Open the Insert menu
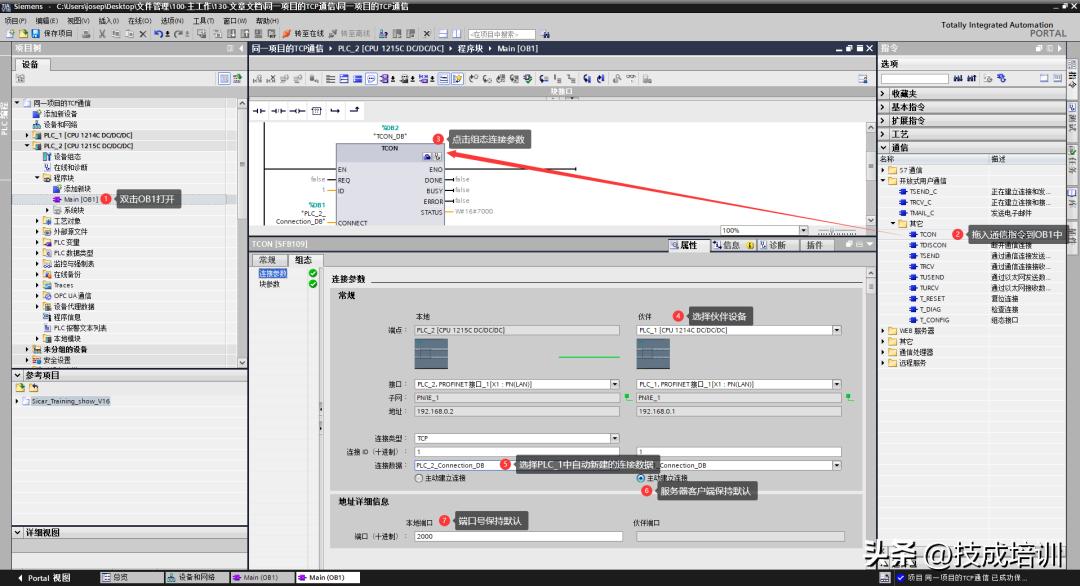Image resolution: width=1080 pixels, height=586 pixels. click(108, 20)
